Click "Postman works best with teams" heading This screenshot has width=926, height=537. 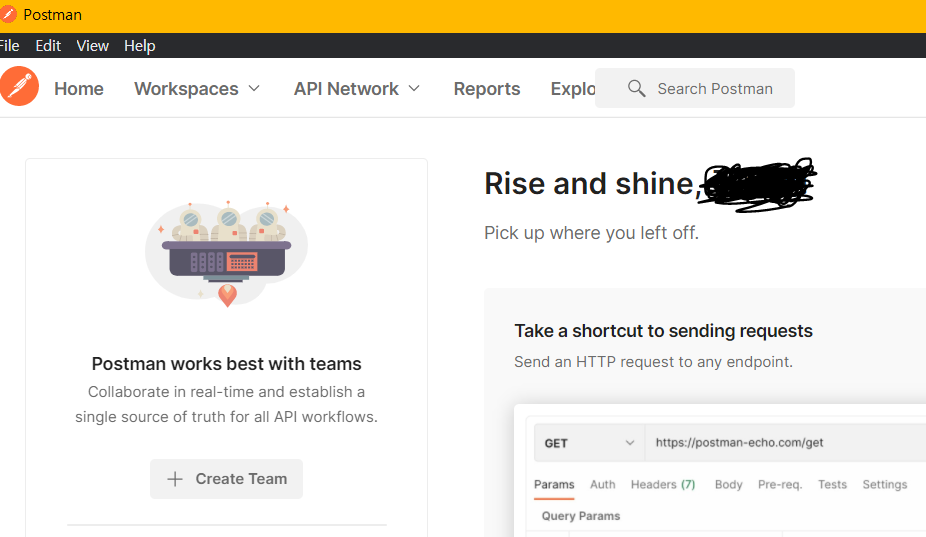[x=226, y=364]
